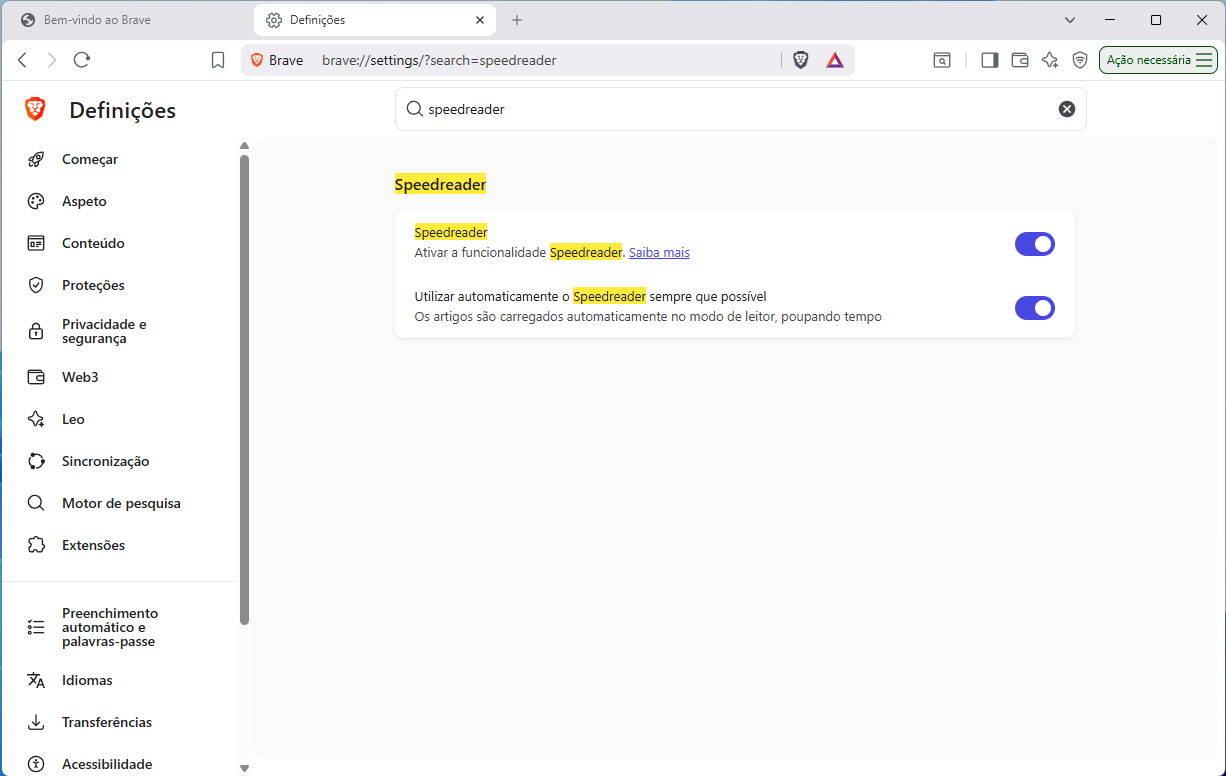
Task: Click the Brave lion logo beside Definições
Action: pyautogui.click(x=35, y=109)
